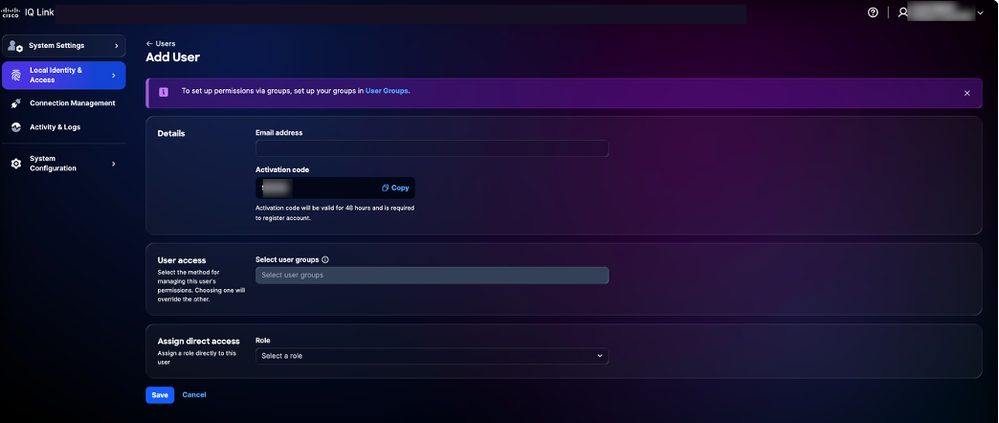Click the 'Details' section label

171,134
